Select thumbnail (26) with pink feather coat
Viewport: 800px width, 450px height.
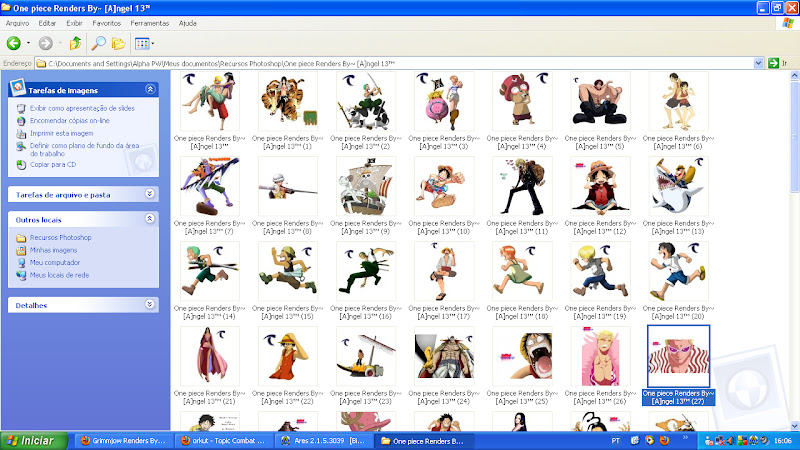(x=600, y=357)
